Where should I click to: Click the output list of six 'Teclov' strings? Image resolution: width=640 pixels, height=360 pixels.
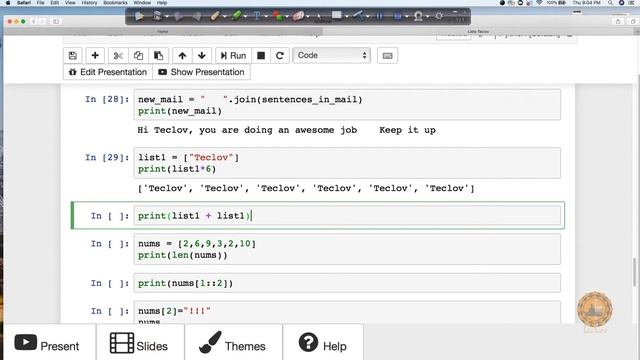(306, 189)
